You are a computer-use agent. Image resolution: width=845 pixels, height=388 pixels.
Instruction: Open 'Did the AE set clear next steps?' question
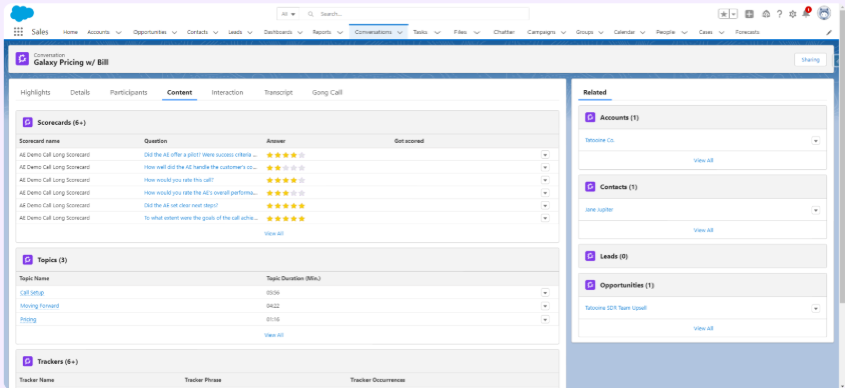181,205
